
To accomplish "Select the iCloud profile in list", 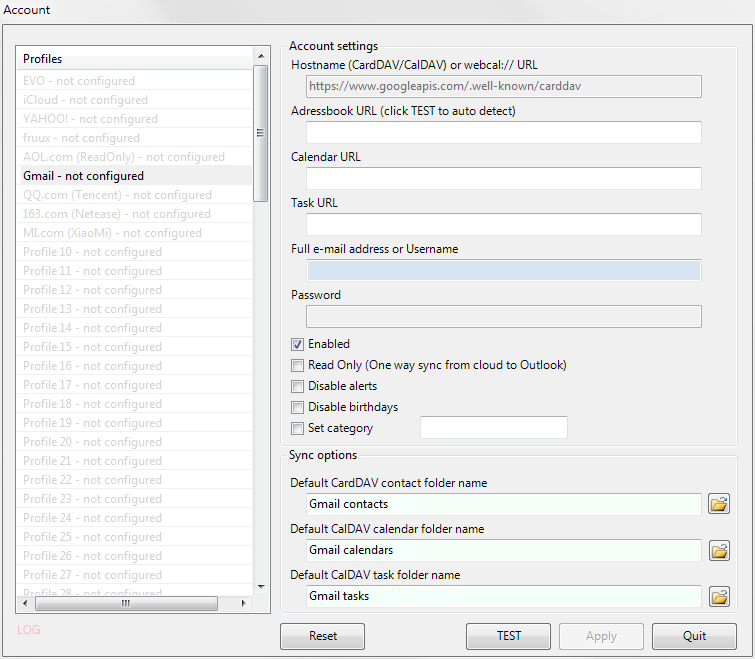I will click(85, 100).
